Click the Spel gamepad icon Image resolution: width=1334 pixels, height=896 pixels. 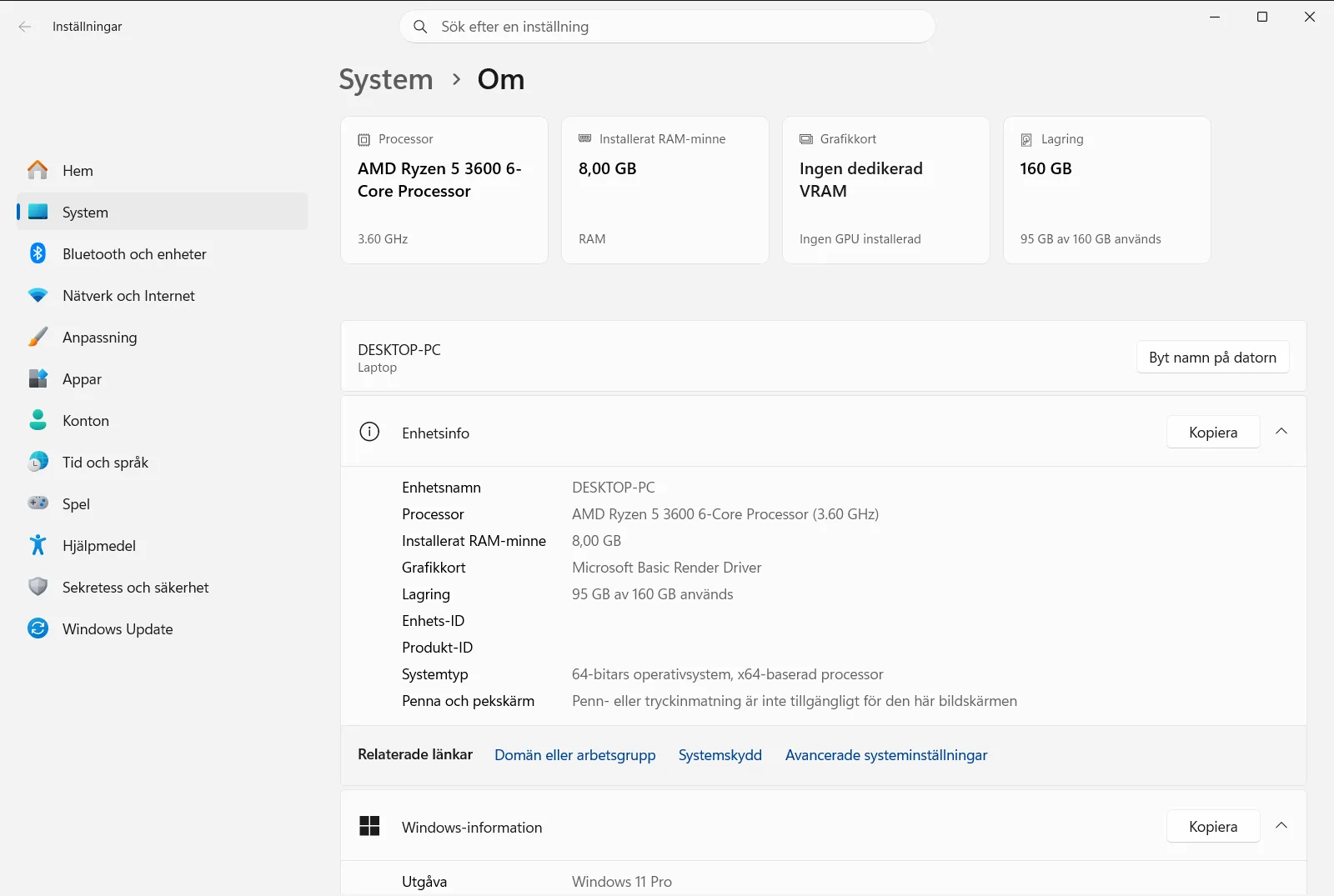pyautogui.click(x=38, y=503)
